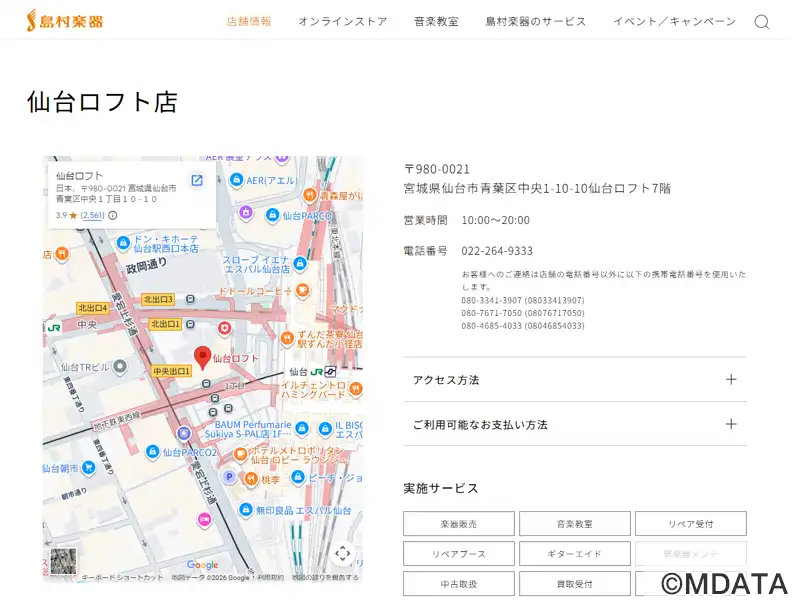The height and width of the screenshot is (600, 800).
Task: Click the map camera controls compass icon
Action: click(342, 553)
